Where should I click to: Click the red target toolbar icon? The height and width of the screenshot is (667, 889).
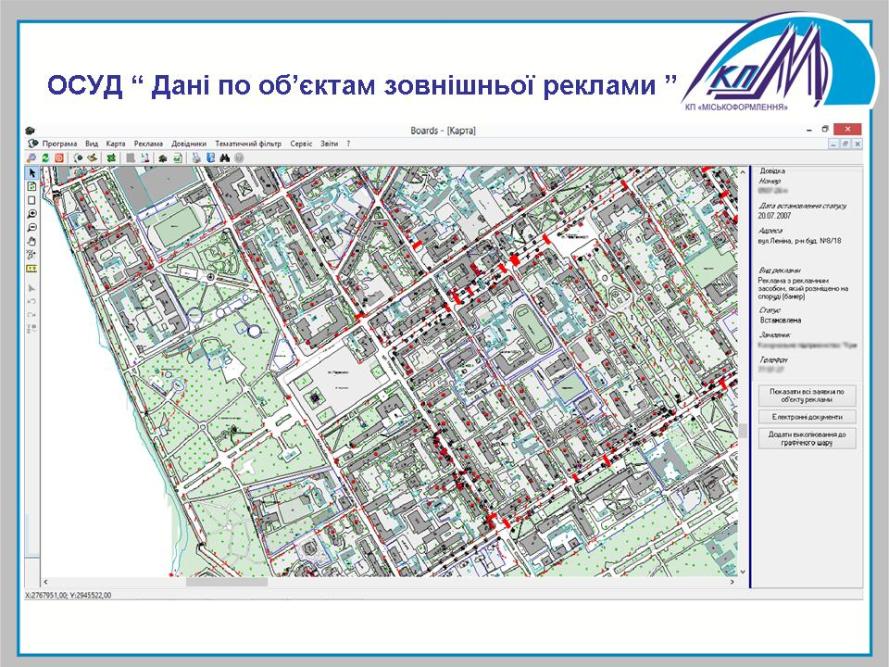59,157
